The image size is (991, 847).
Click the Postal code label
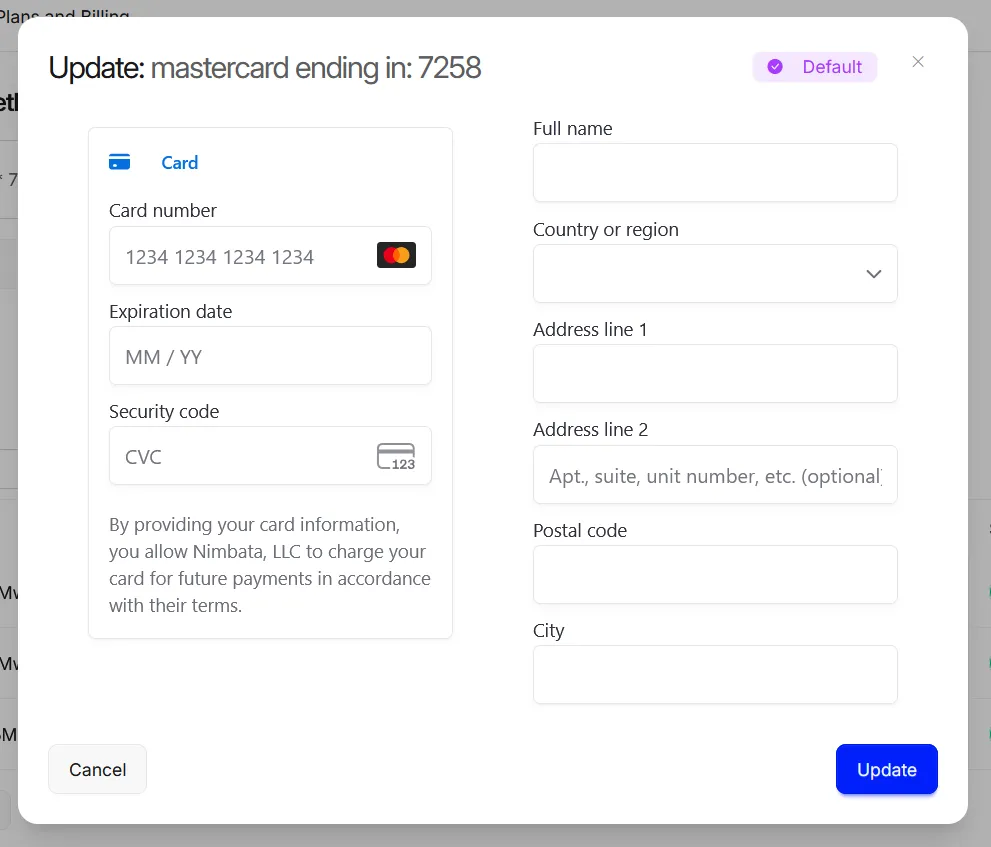580,530
